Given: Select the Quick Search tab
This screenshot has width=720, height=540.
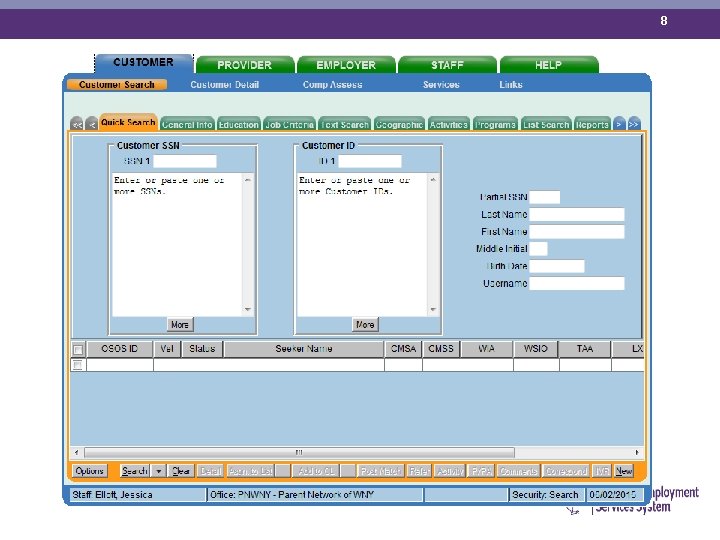Looking at the screenshot, I should point(128,122).
